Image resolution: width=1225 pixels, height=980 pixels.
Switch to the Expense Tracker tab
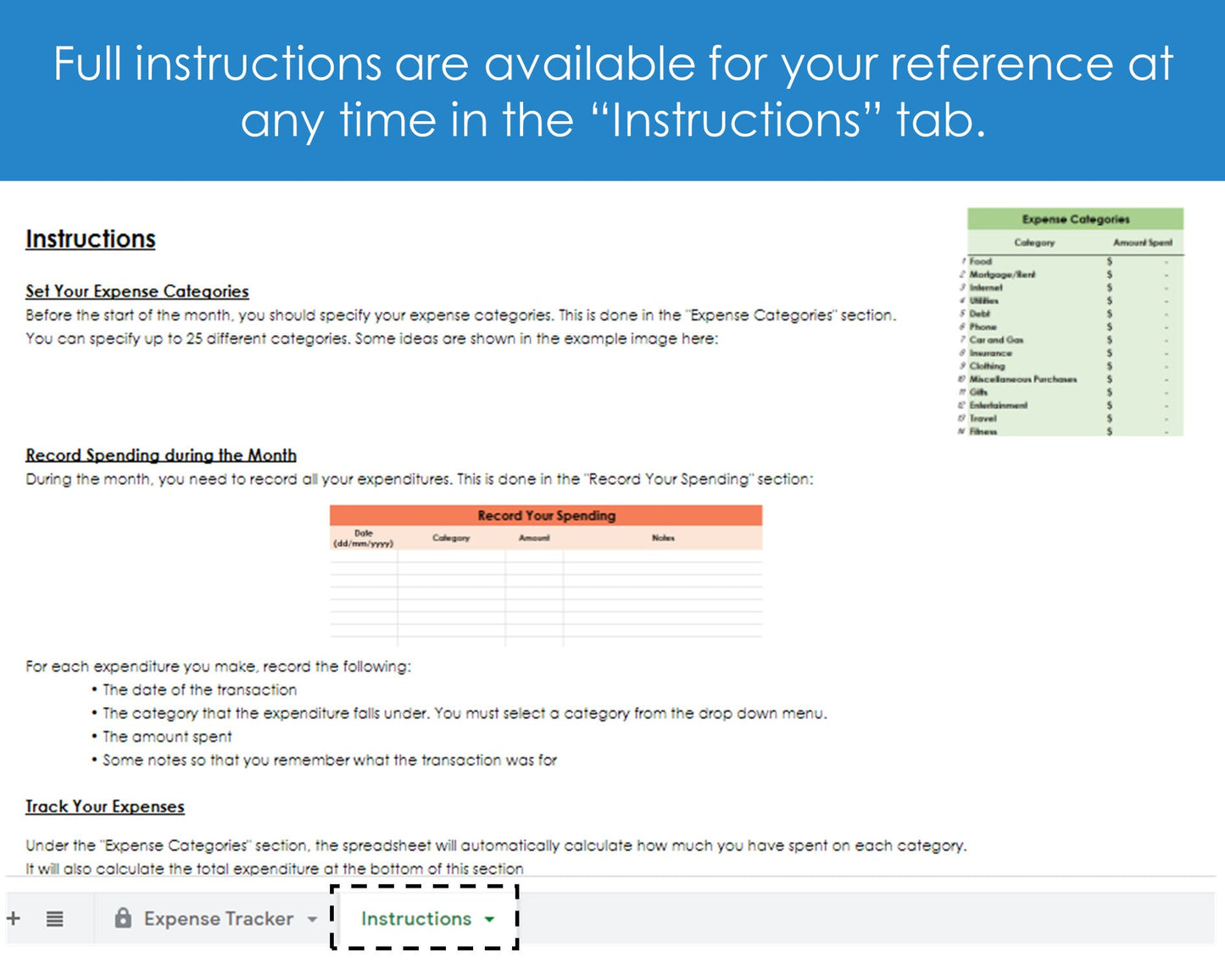(218, 919)
